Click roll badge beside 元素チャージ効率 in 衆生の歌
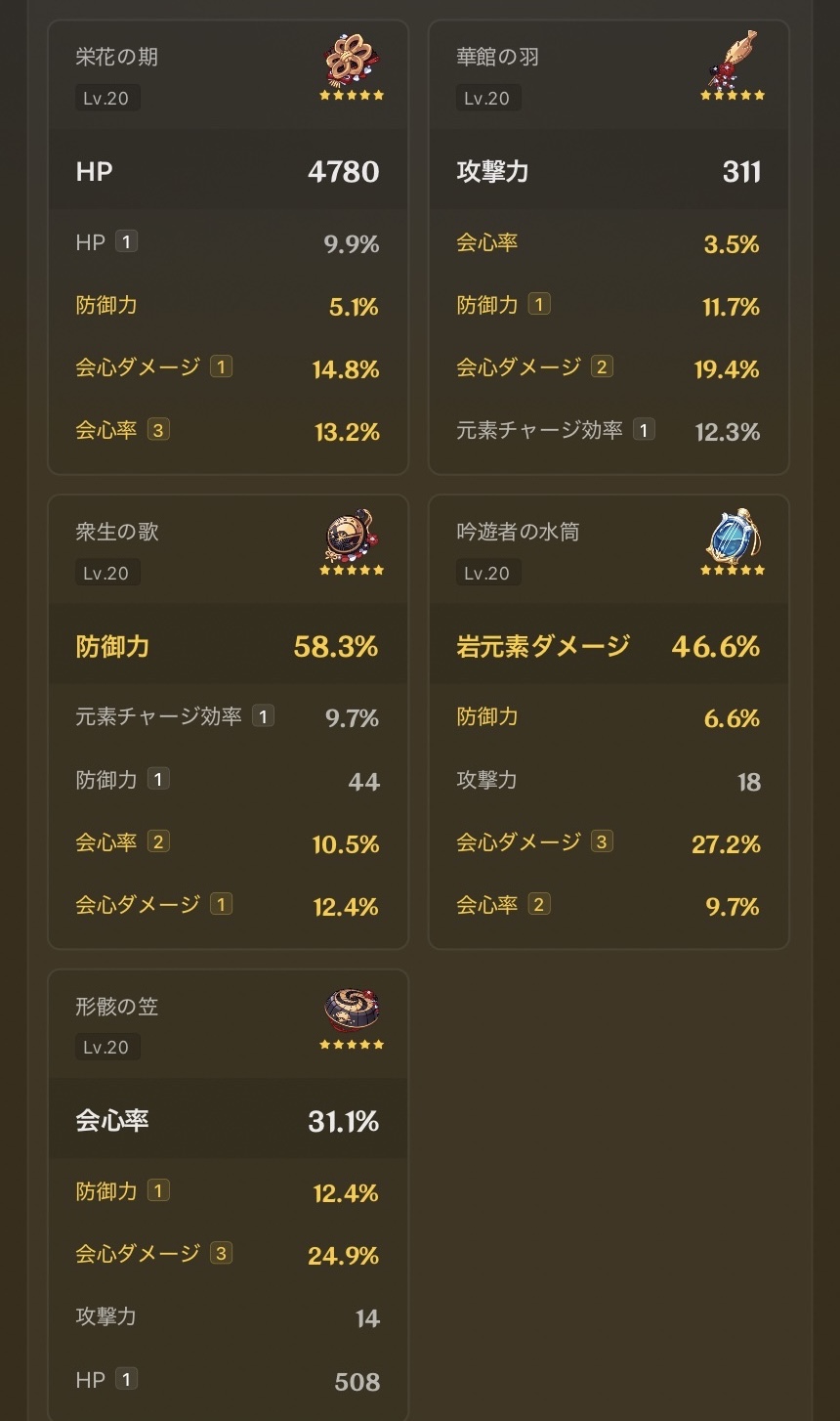 click(263, 716)
